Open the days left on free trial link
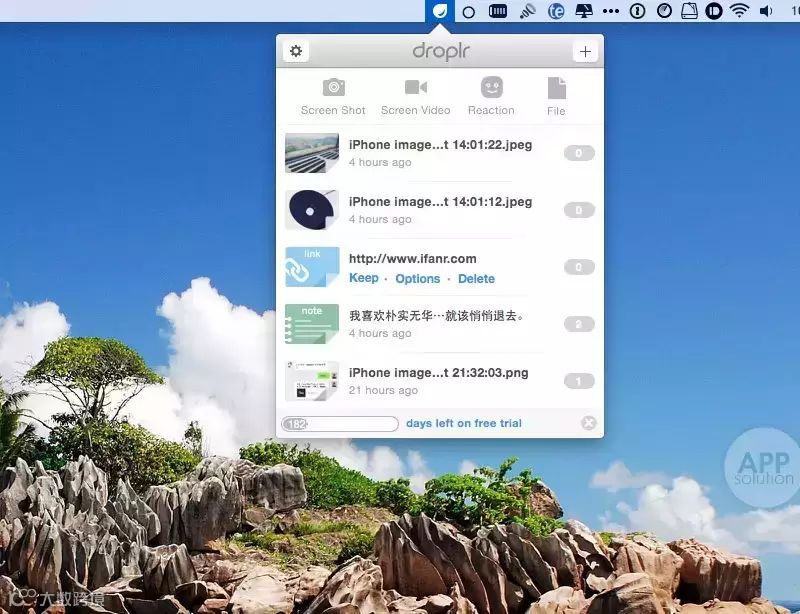Viewport: 800px width, 614px height. tap(464, 423)
